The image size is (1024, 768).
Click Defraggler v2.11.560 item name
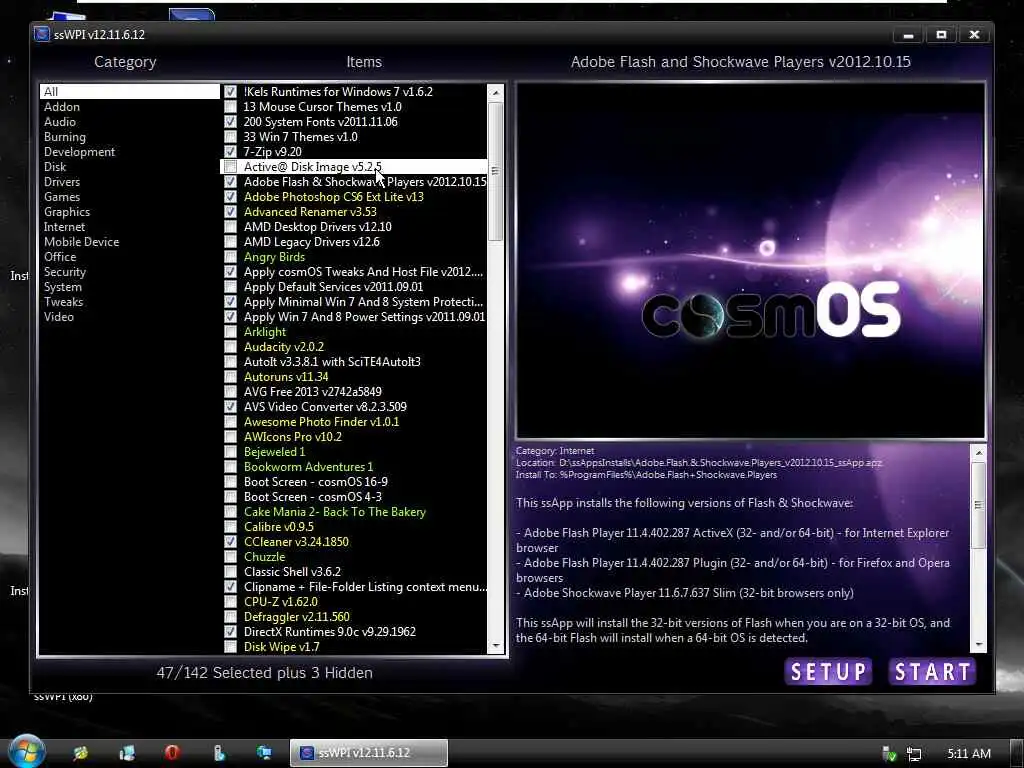tap(296, 617)
